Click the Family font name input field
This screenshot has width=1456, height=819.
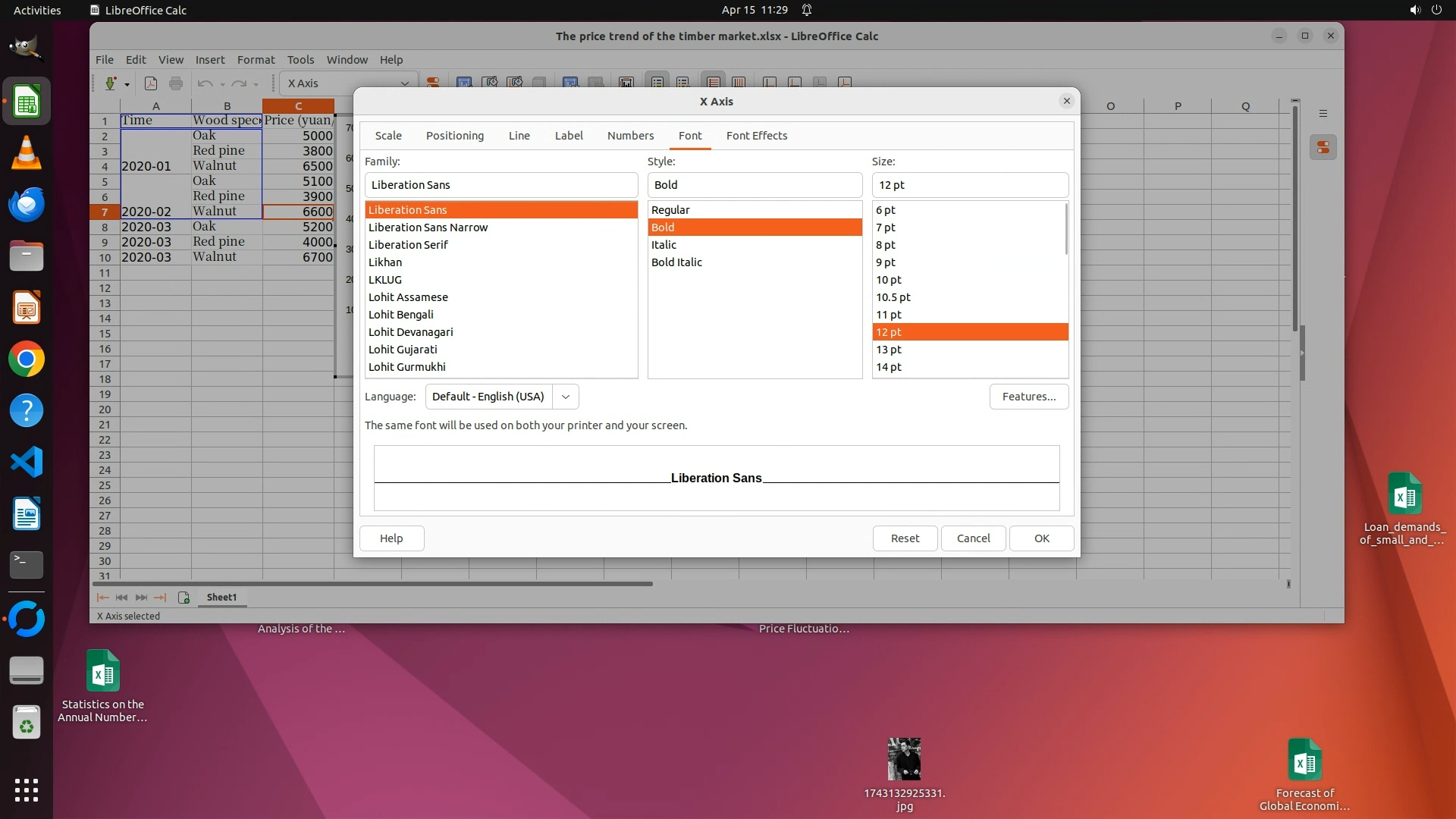coord(500,185)
